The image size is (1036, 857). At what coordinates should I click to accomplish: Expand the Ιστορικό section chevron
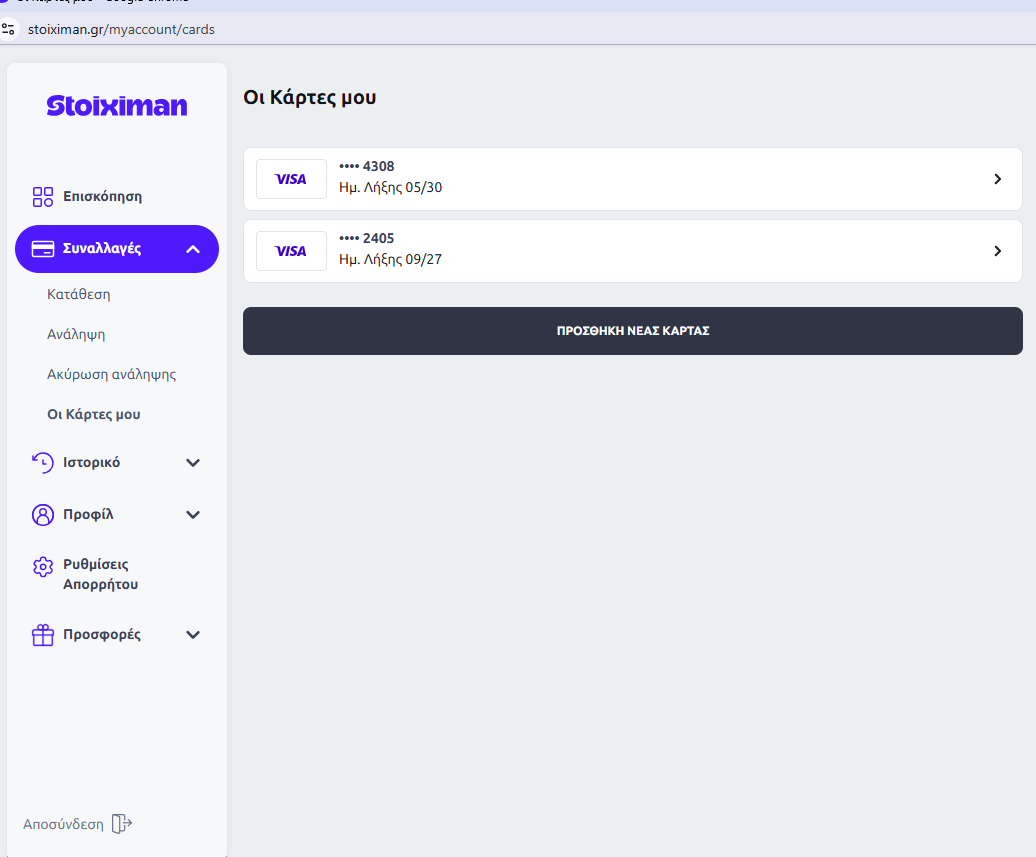coord(193,463)
